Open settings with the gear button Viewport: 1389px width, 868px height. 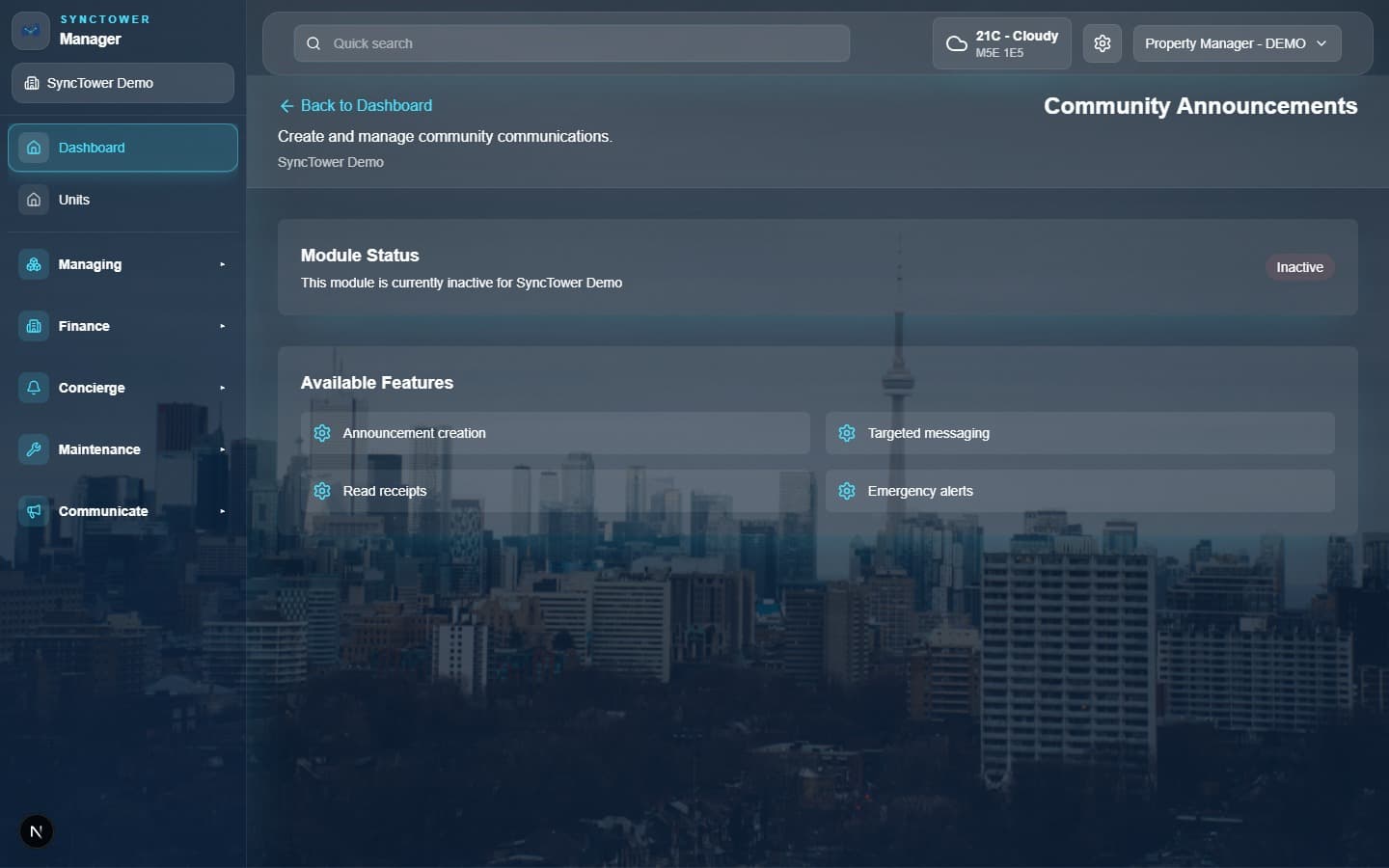pos(1103,43)
